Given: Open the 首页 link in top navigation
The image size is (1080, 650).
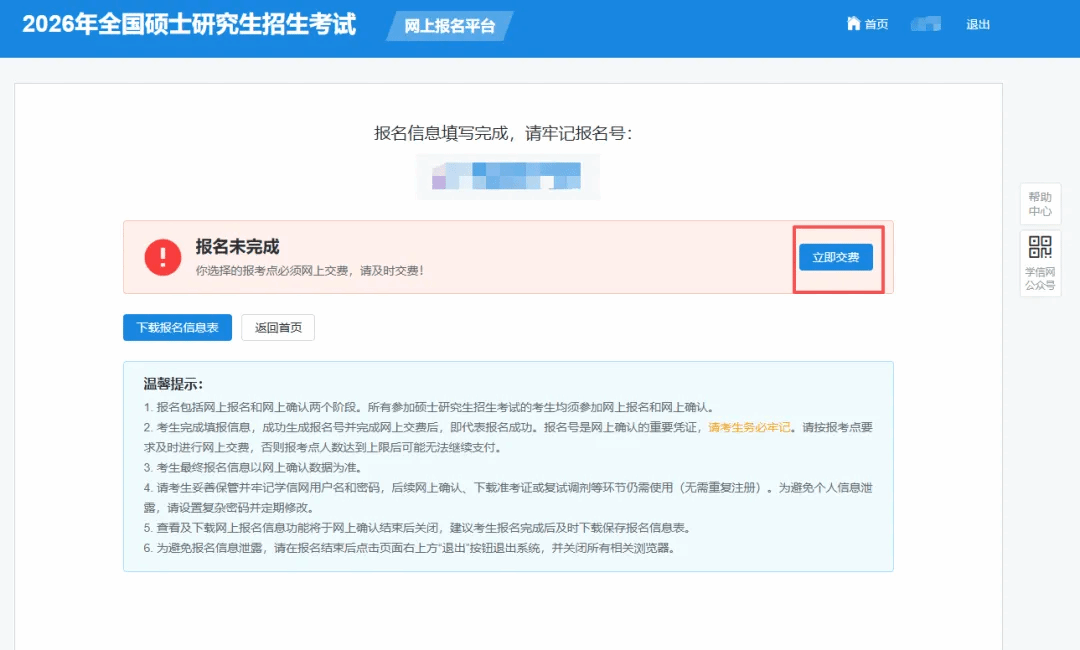Looking at the screenshot, I should coord(876,24).
